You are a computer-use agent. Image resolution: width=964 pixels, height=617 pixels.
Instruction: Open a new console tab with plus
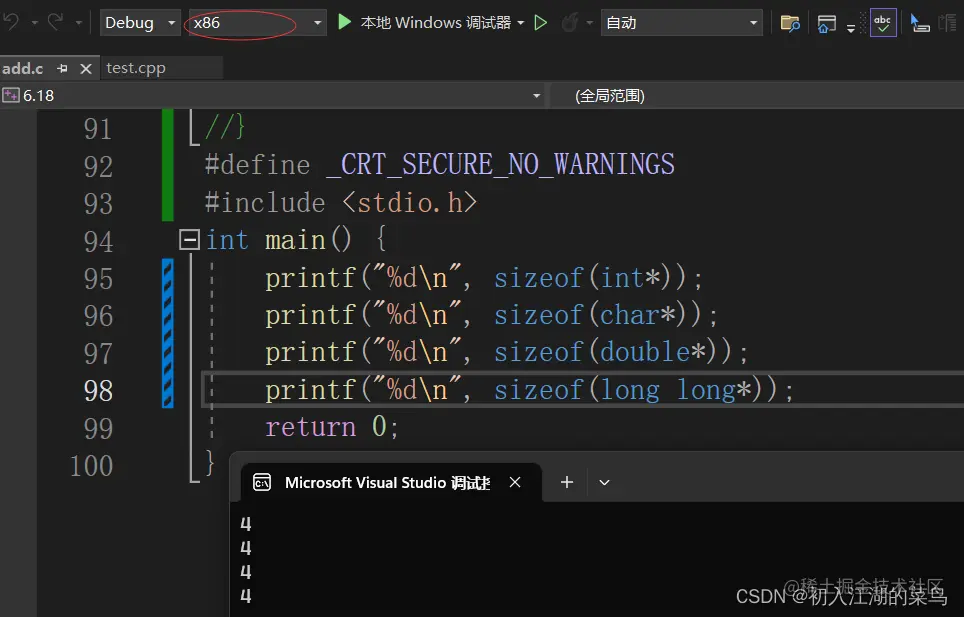[567, 483]
